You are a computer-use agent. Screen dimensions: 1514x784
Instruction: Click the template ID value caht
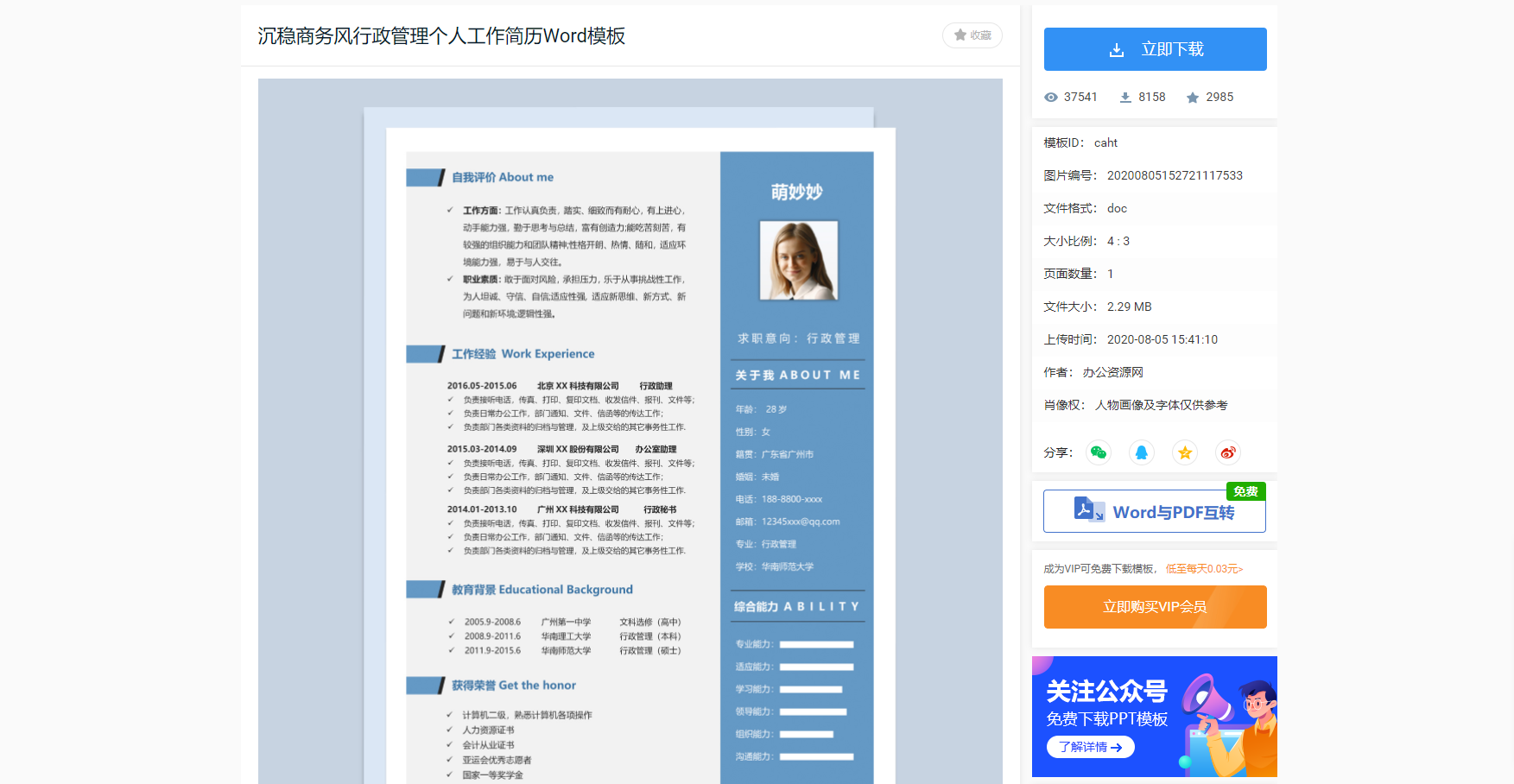(1105, 142)
